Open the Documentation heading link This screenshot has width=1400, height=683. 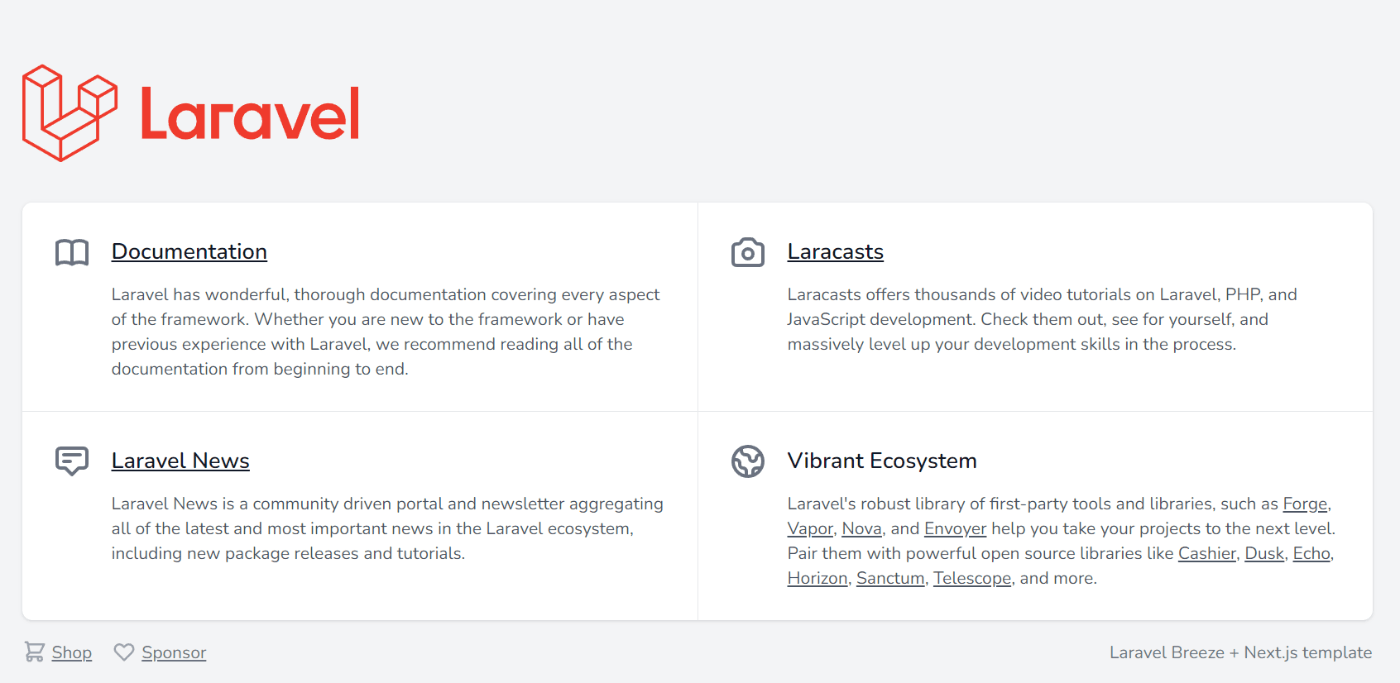pyautogui.click(x=189, y=252)
